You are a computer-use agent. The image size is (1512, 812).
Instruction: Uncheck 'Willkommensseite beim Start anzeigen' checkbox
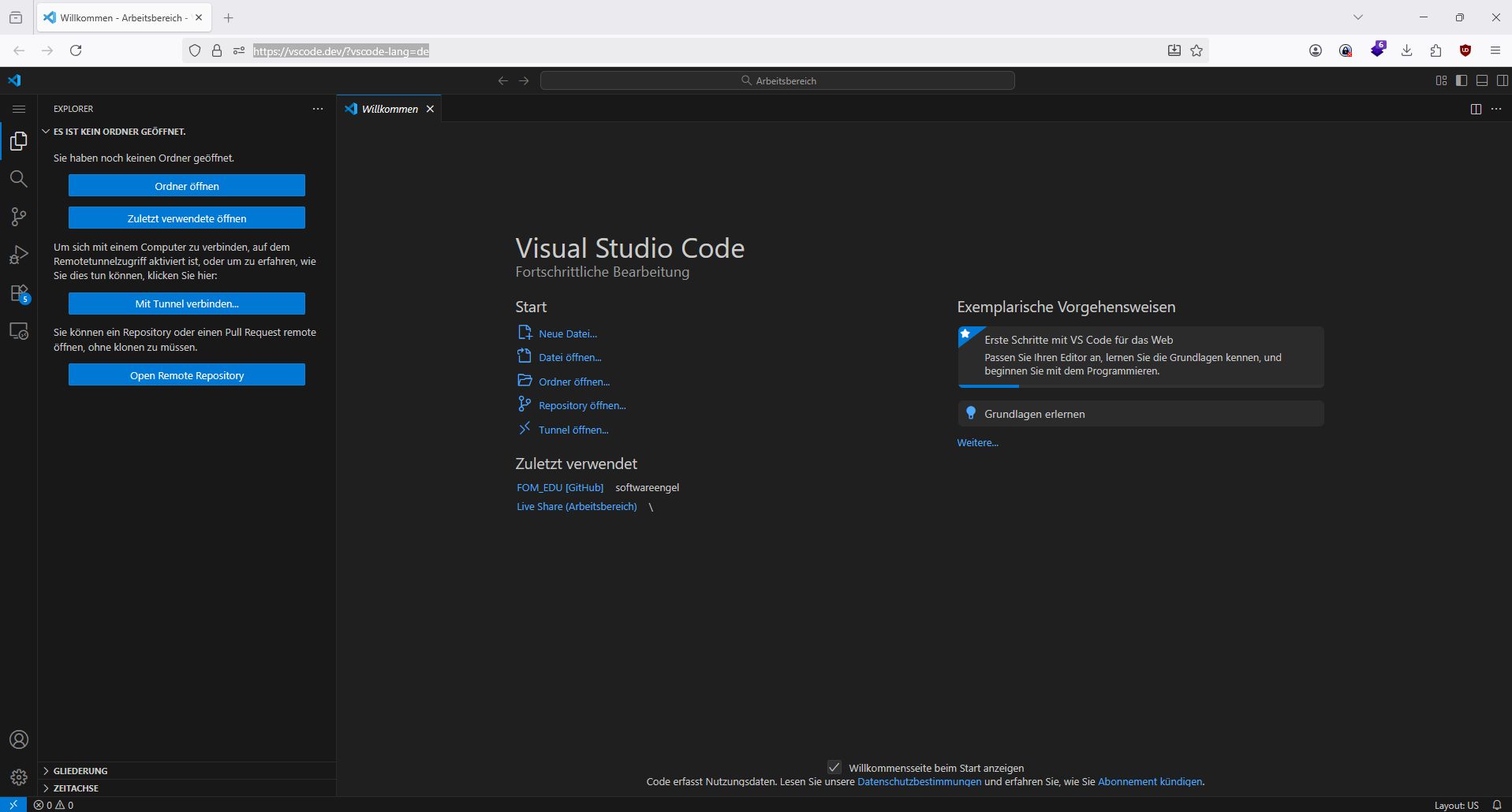[834, 767]
